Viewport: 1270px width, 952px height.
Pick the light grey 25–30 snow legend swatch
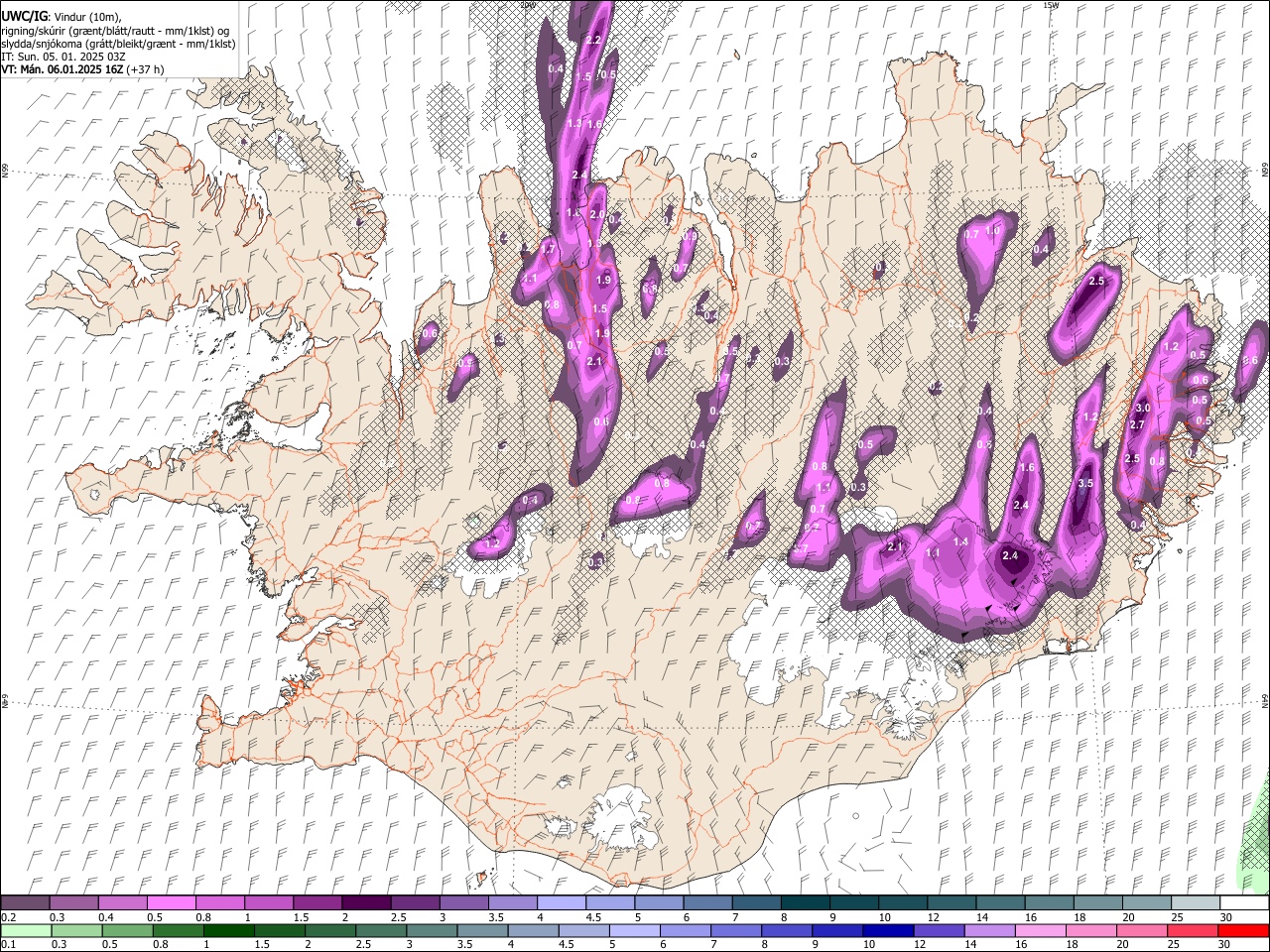coord(1196,903)
